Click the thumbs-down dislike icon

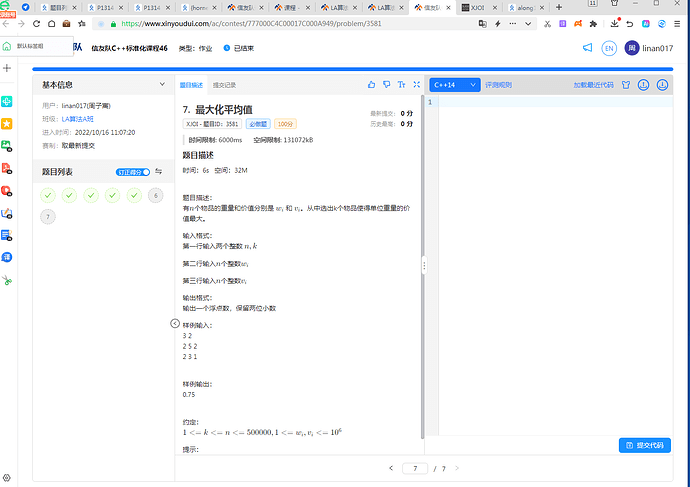tap(386, 84)
